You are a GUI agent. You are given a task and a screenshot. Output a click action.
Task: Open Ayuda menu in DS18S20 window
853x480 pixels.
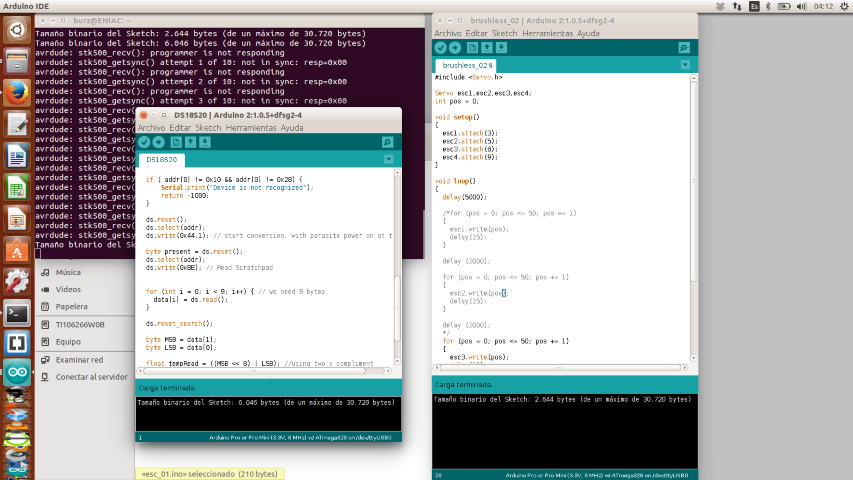click(292, 128)
